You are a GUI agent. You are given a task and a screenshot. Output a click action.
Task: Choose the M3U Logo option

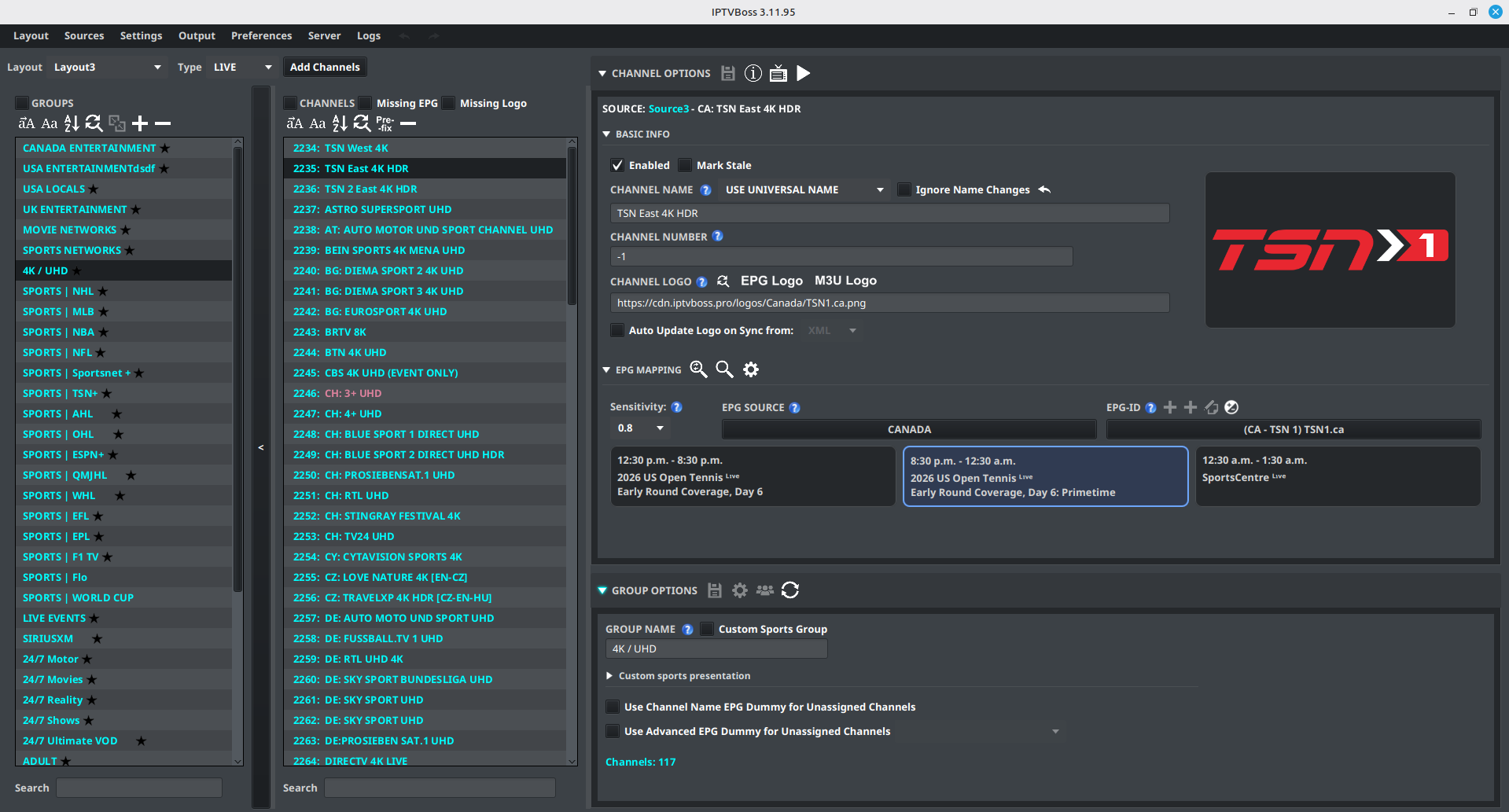coord(845,281)
